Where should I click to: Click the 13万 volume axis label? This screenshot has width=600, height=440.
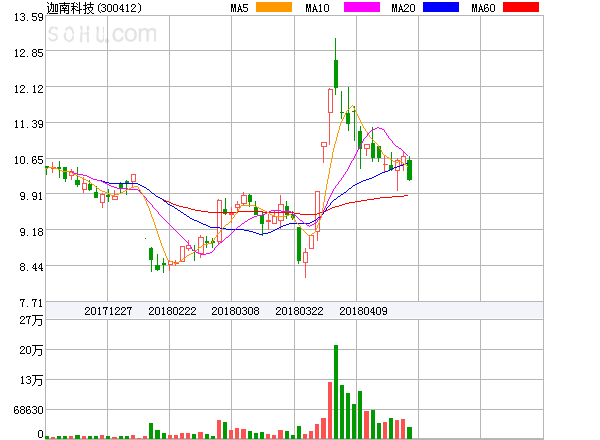click(x=31, y=380)
